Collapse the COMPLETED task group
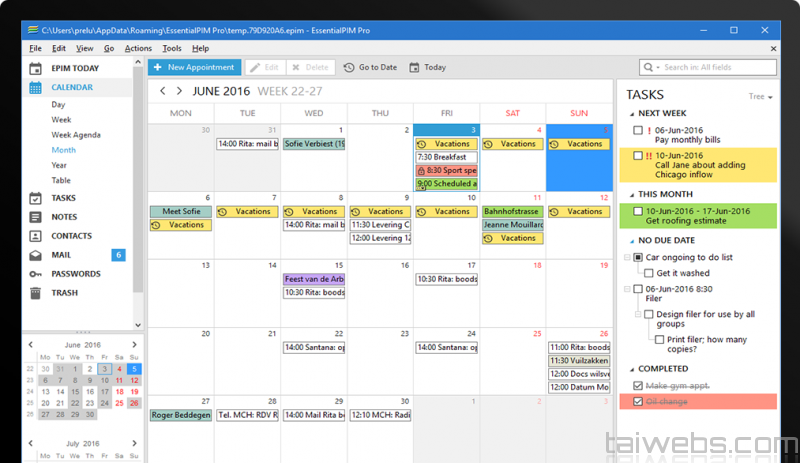This screenshot has width=800, height=463. pos(629,369)
